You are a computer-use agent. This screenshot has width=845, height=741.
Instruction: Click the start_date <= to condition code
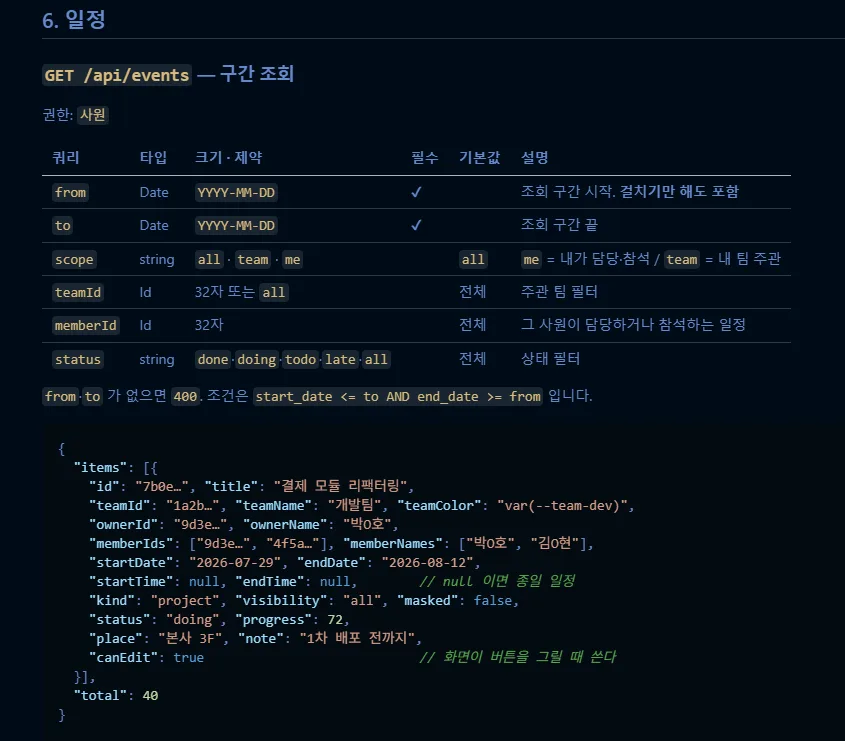(398, 397)
